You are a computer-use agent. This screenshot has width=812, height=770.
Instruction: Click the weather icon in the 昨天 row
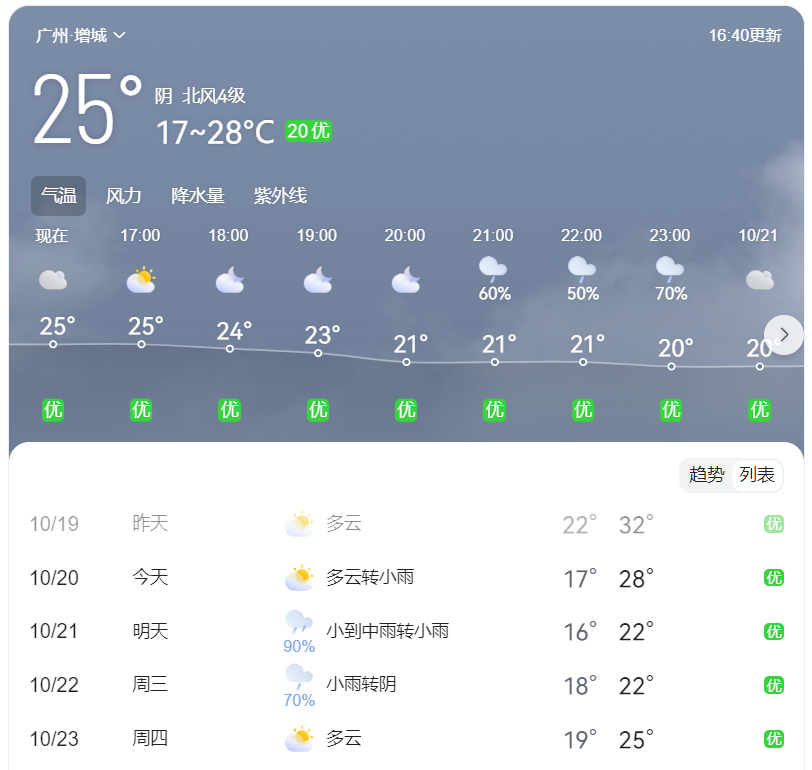click(299, 524)
